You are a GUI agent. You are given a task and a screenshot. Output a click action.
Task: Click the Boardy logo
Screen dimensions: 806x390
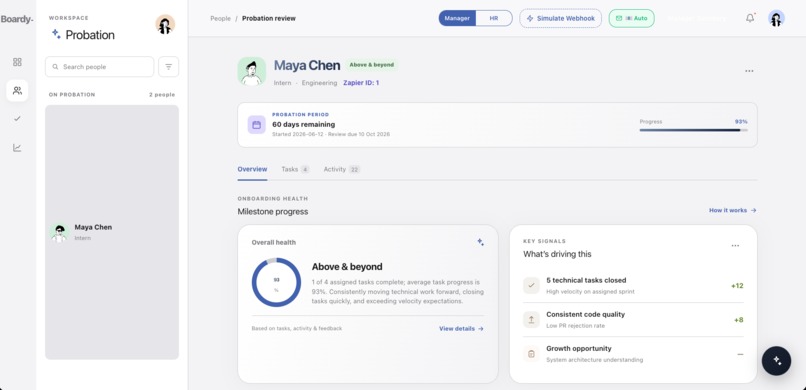17,20
